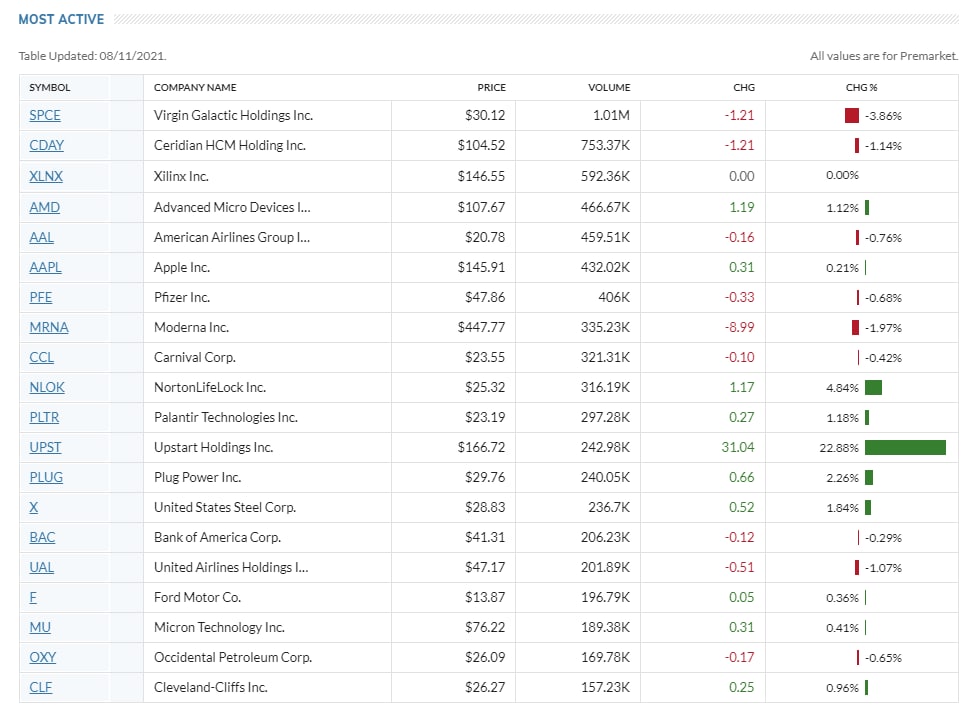Click the 4.84% change percentage

(x=842, y=388)
